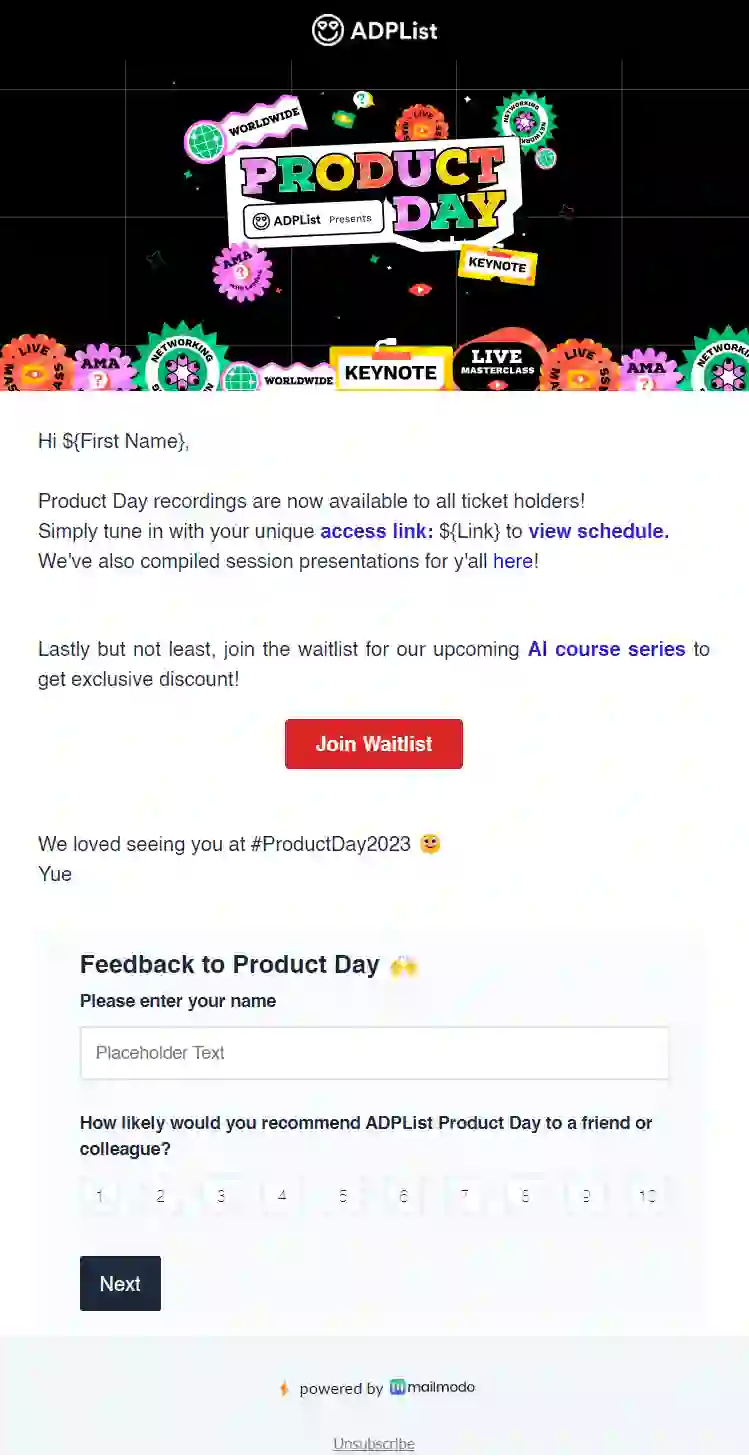Image resolution: width=749 pixels, height=1456 pixels.
Task: Click Unsubscribe at the bottom
Action: click(x=373, y=1445)
